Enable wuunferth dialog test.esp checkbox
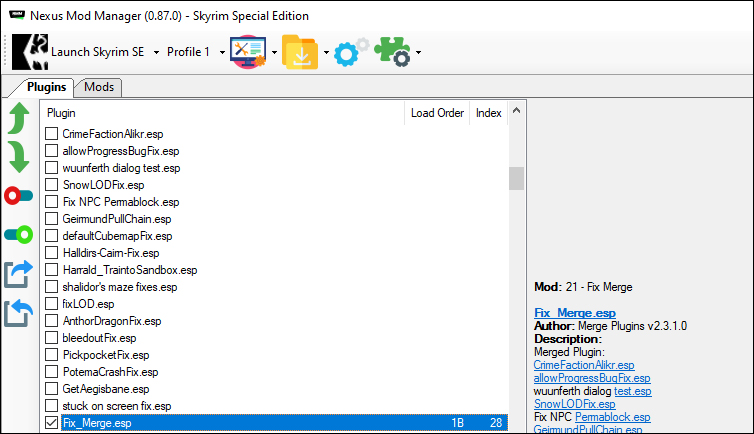This screenshot has height=434, width=754. pos(51,168)
